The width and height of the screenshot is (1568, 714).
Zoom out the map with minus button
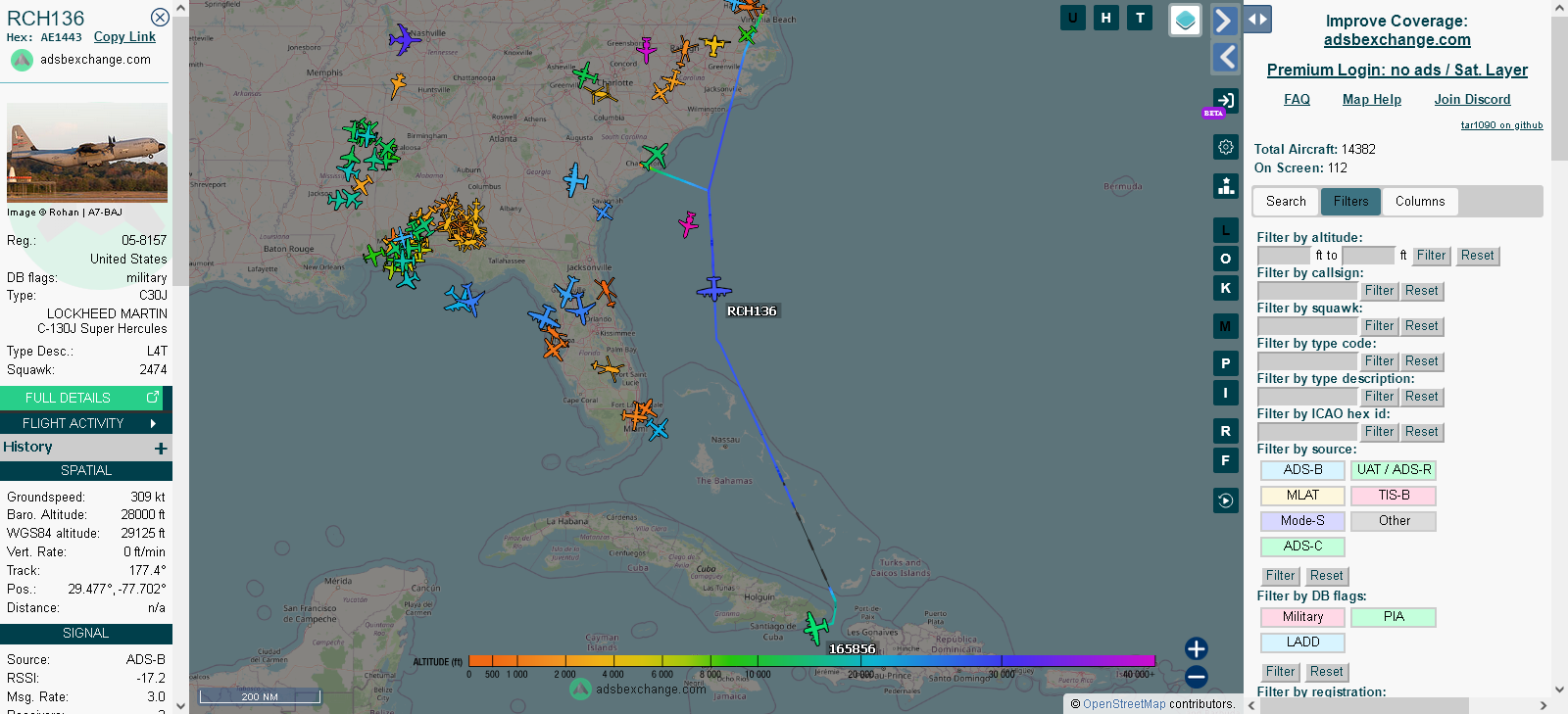1196,677
